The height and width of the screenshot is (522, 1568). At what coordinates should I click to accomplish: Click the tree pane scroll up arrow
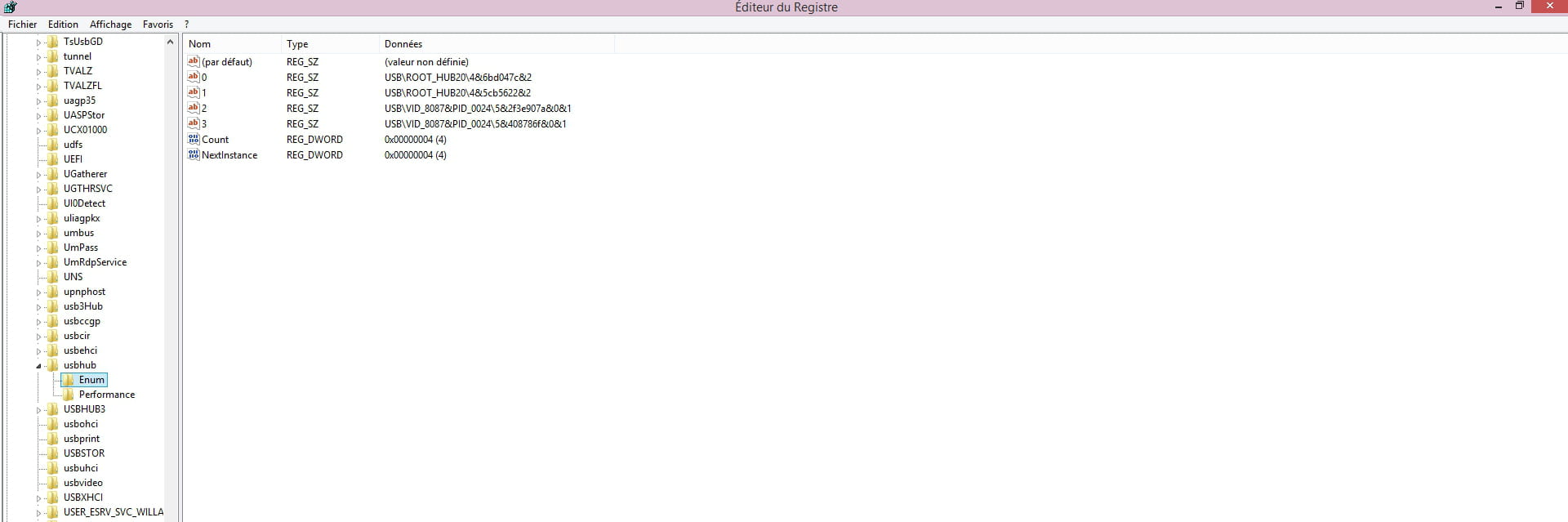(170, 42)
